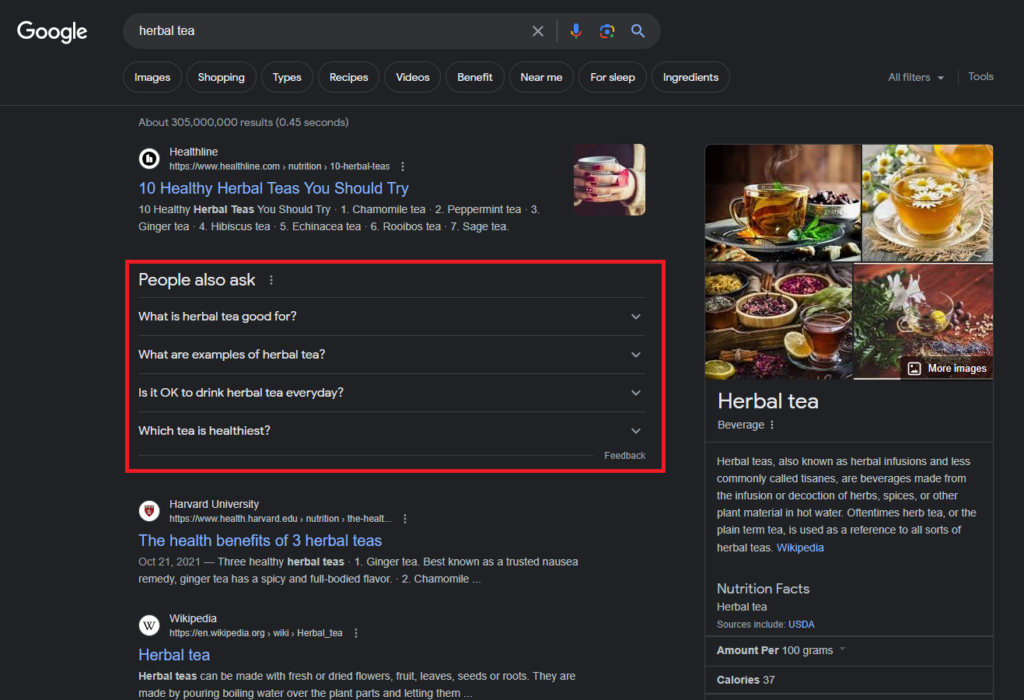Select the Videos filter chip

[x=413, y=77]
